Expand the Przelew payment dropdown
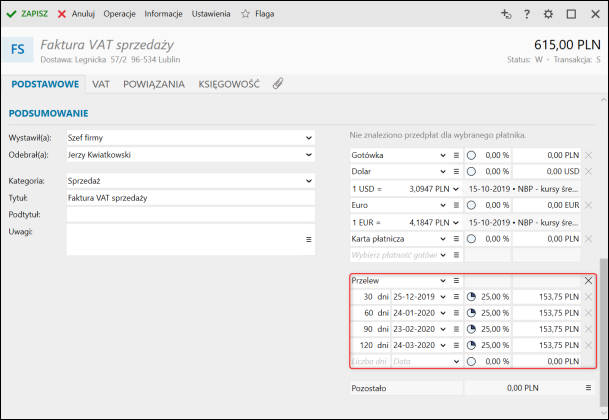 443,281
